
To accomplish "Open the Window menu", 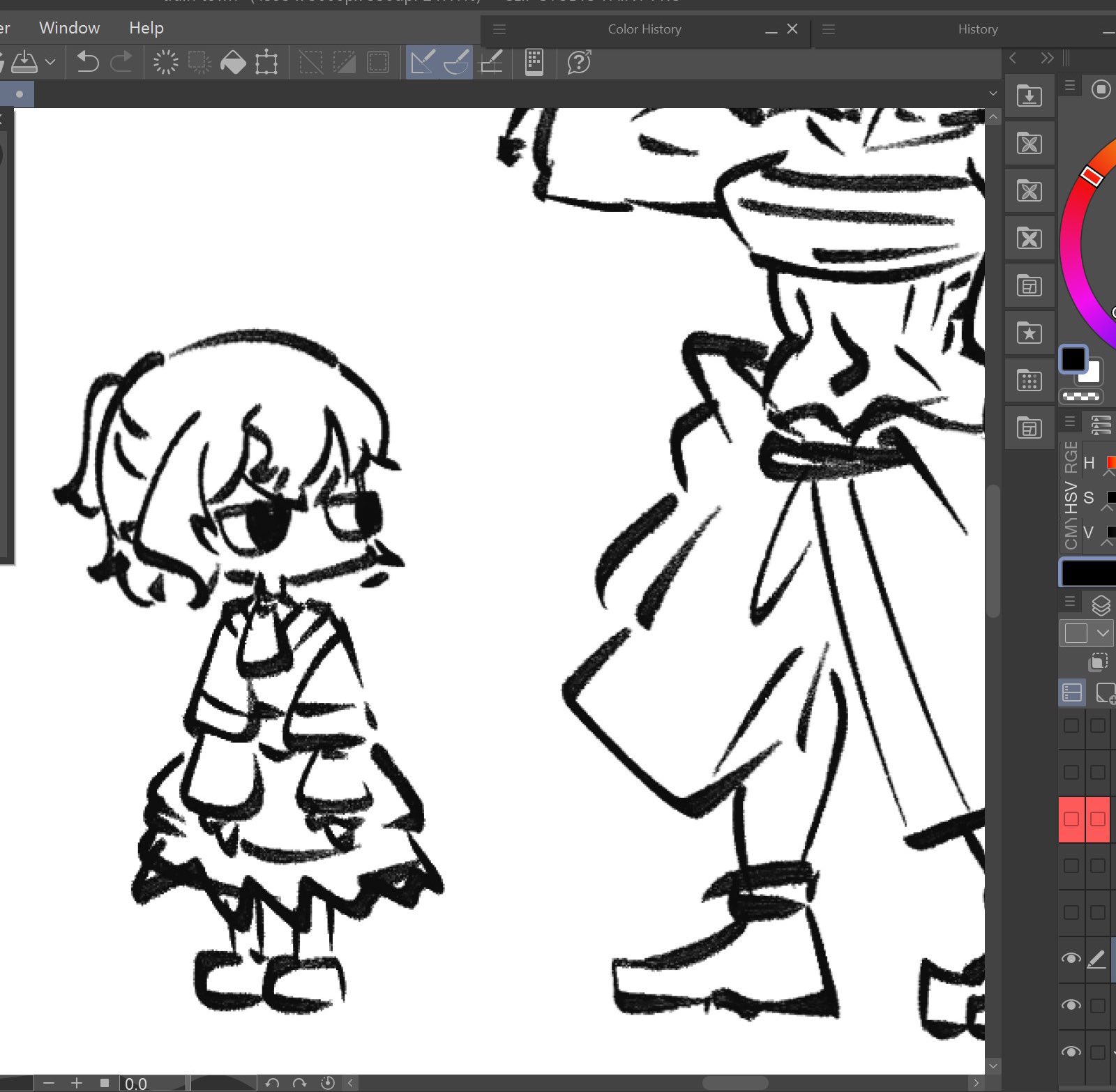I will (x=70, y=28).
